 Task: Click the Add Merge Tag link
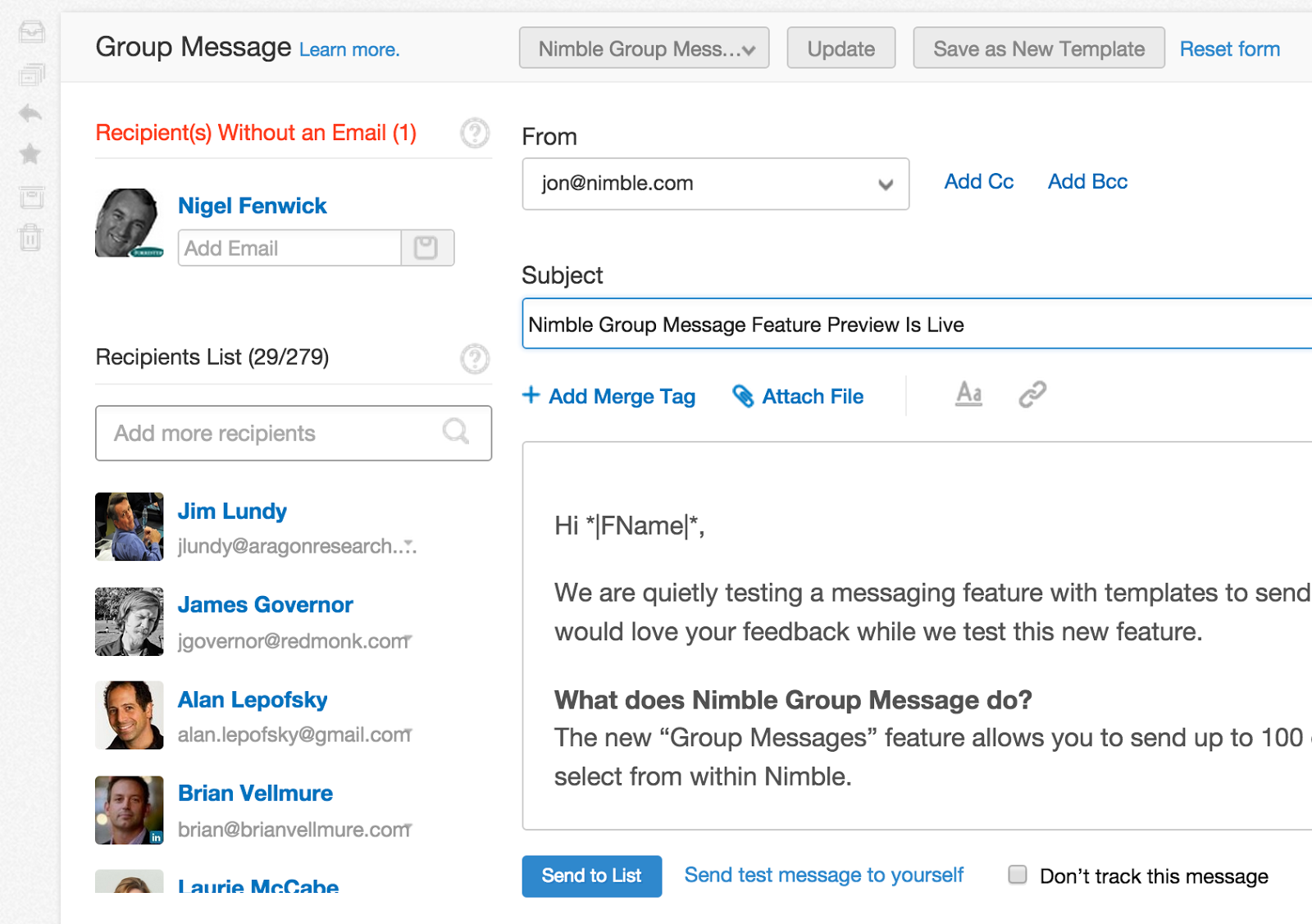(609, 397)
